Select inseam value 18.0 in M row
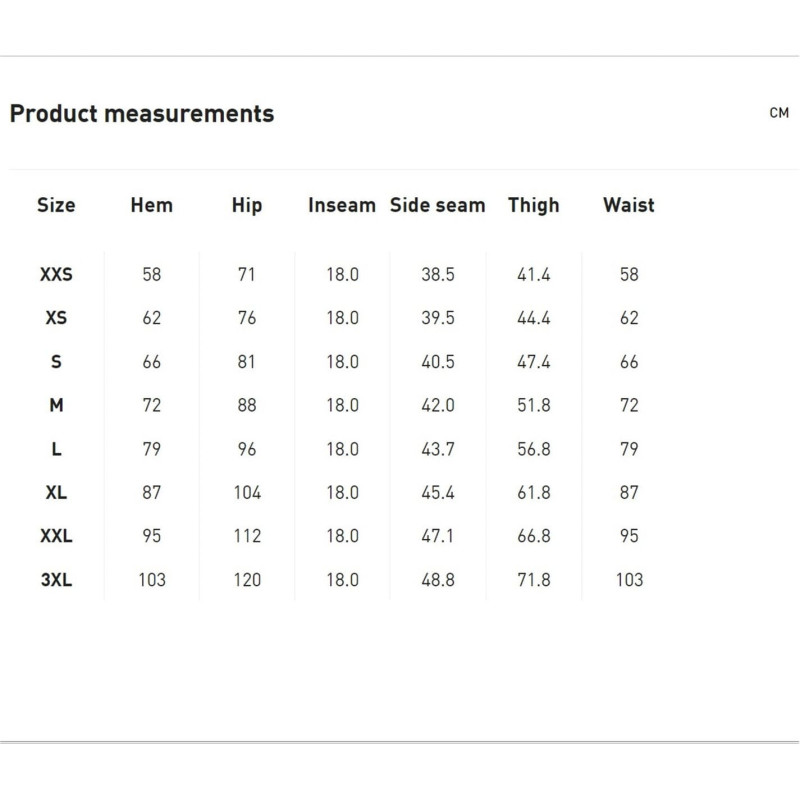 point(342,405)
